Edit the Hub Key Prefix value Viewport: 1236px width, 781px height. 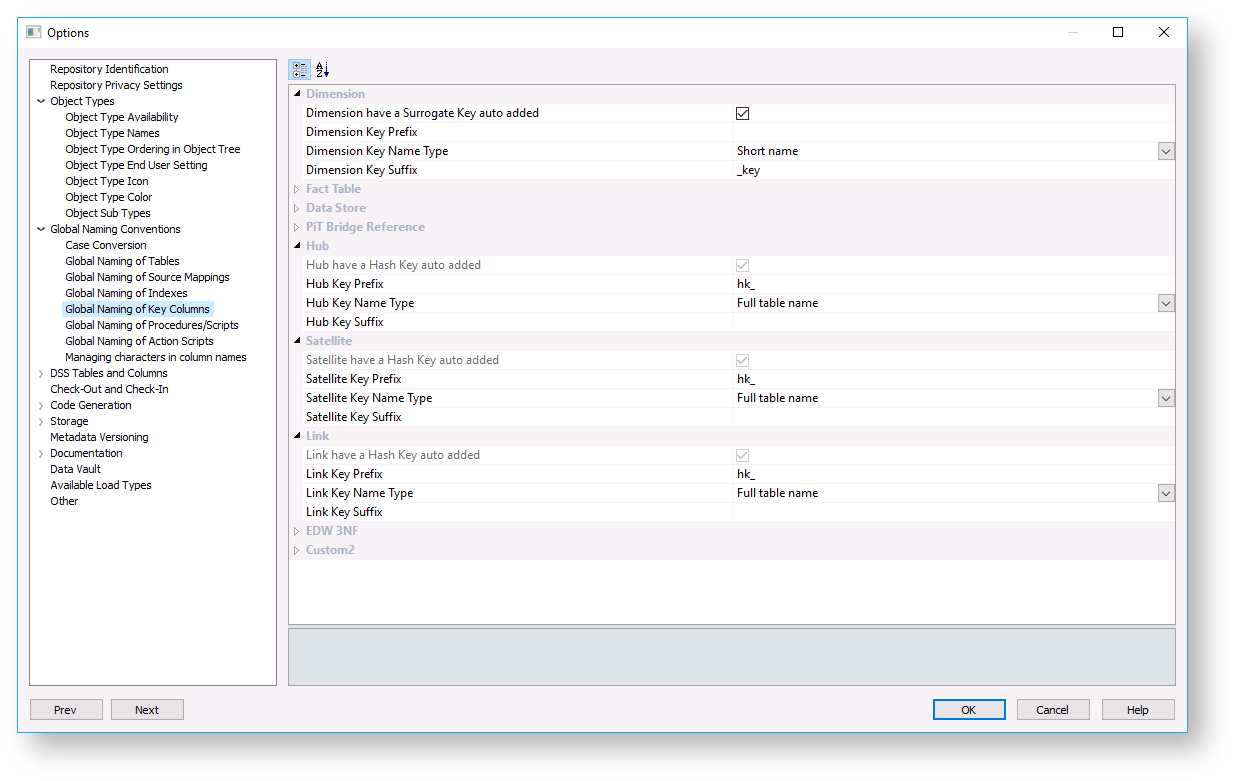(x=954, y=284)
